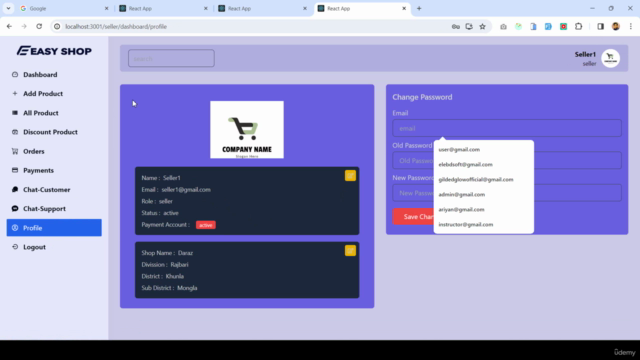Click the Logout arrow icon
The height and width of the screenshot is (360, 640).
pos(15,247)
